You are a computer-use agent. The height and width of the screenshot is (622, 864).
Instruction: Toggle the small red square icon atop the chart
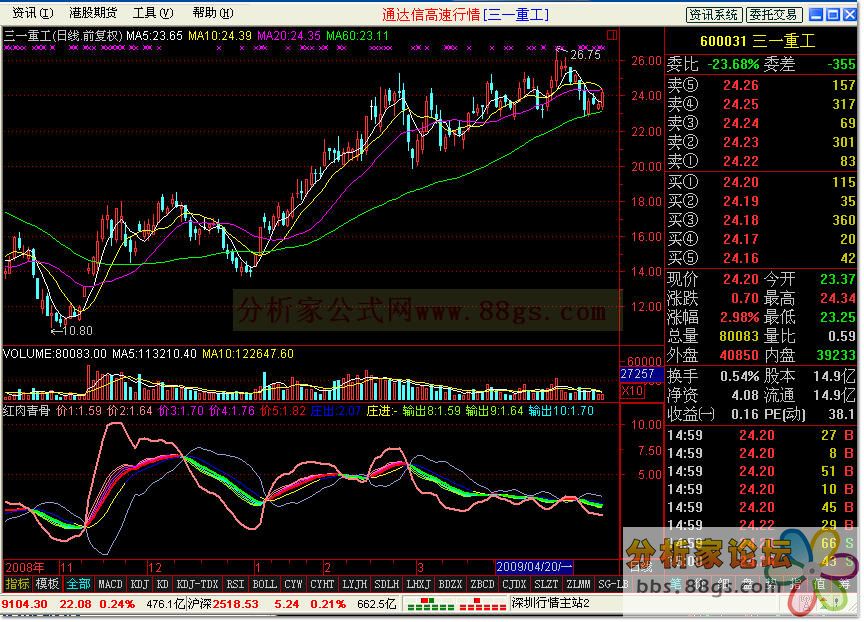click(612, 35)
